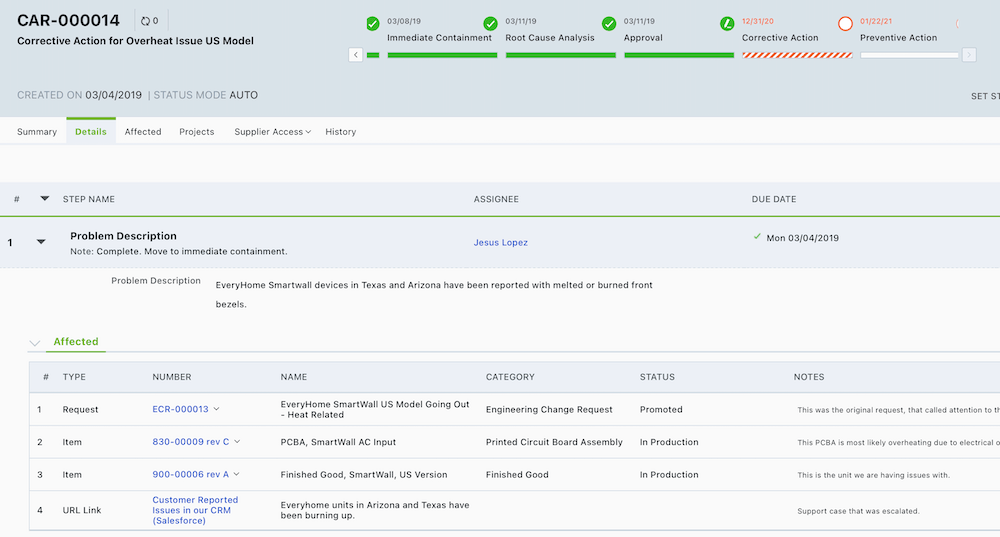
Task: Collapse the Affected section chevron
Action: (x=35, y=343)
